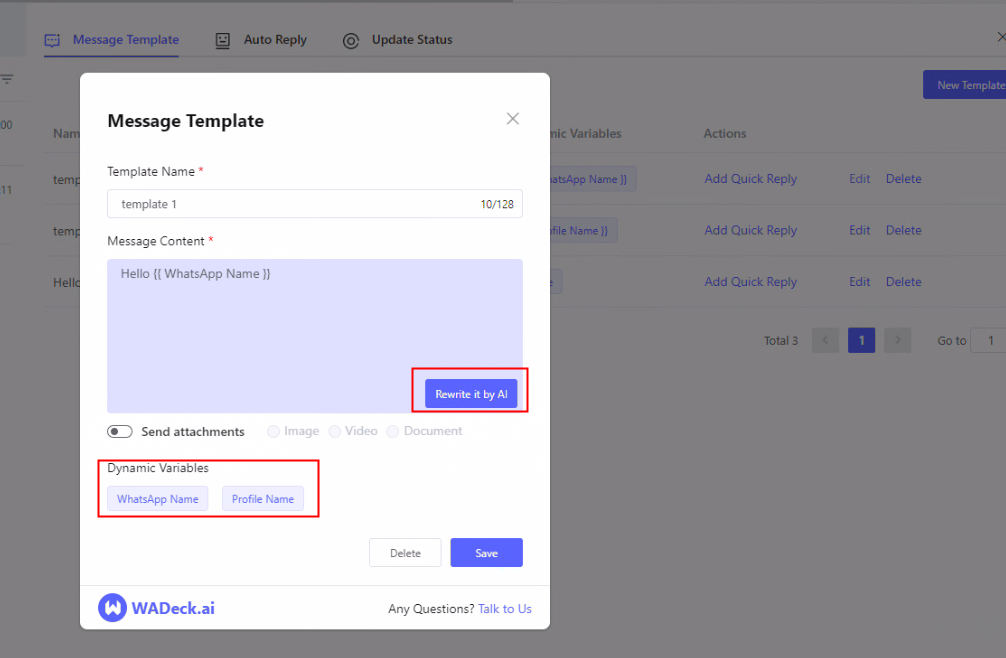
Task: Click the Update Status circle icon
Action: (x=351, y=41)
